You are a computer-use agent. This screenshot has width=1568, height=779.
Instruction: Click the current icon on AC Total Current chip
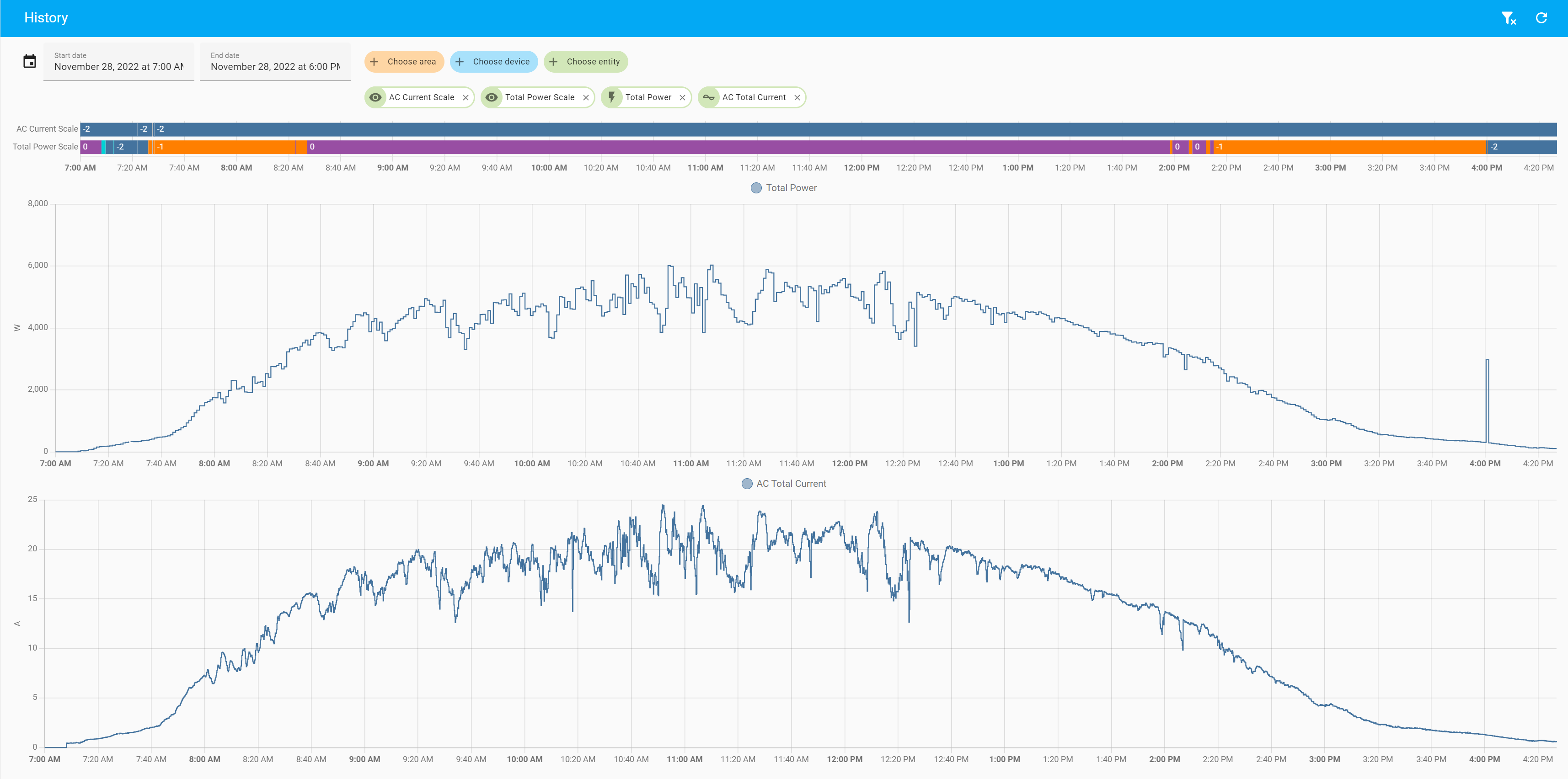tap(708, 97)
